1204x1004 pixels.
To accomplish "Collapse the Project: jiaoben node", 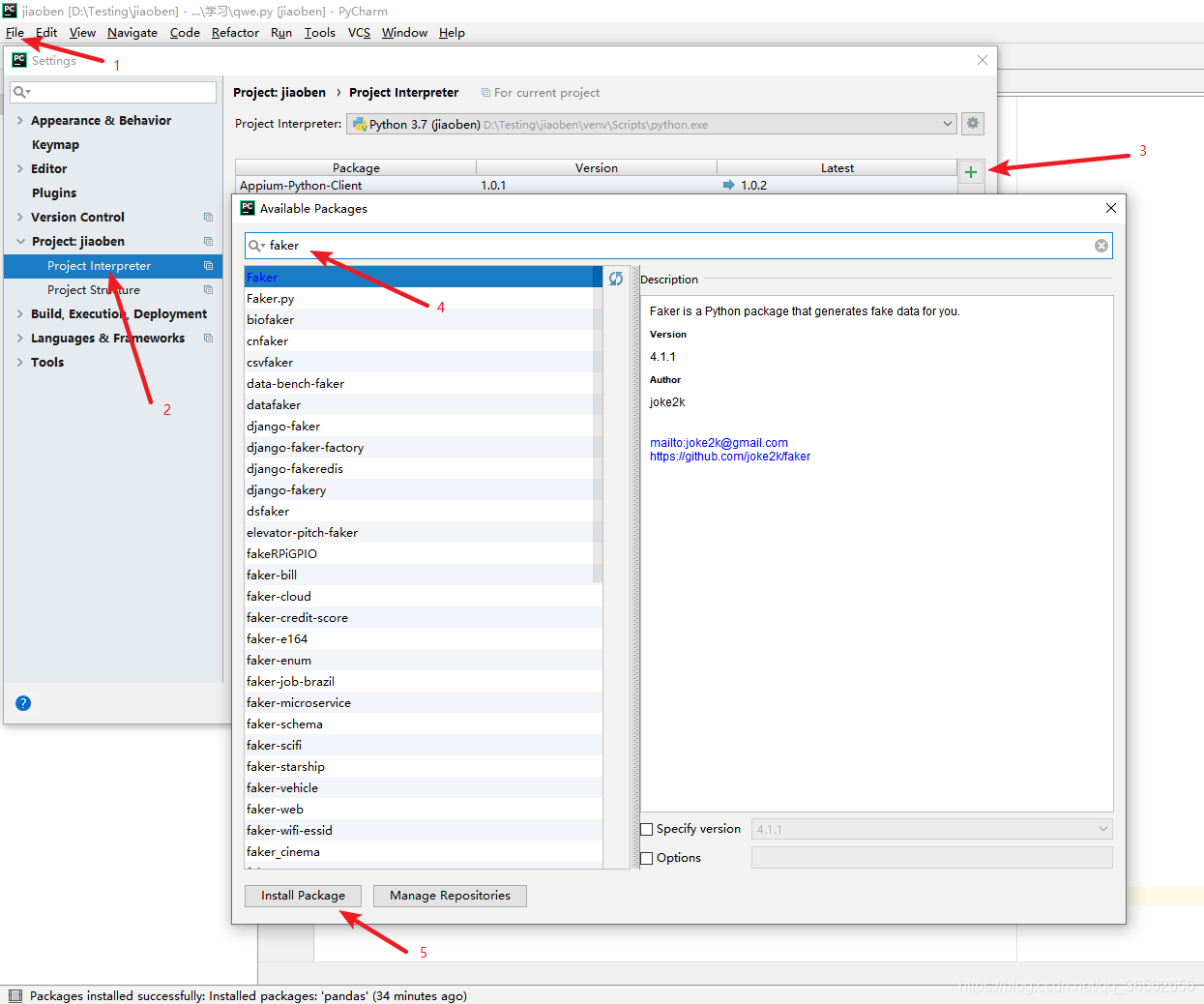I will tap(20, 242).
